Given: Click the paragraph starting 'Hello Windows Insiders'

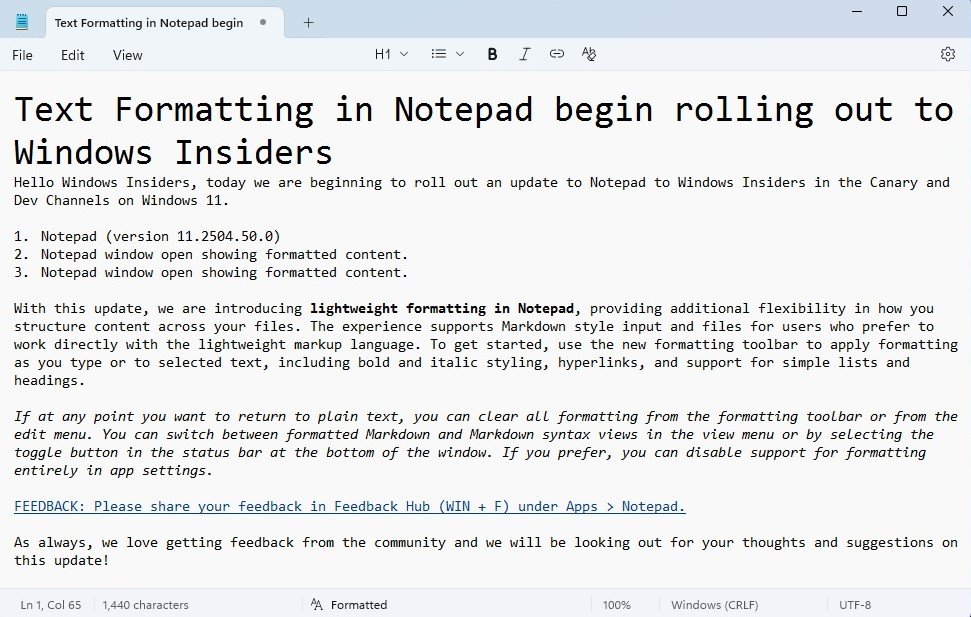Looking at the screenshot, I should [x=482, y=191].
